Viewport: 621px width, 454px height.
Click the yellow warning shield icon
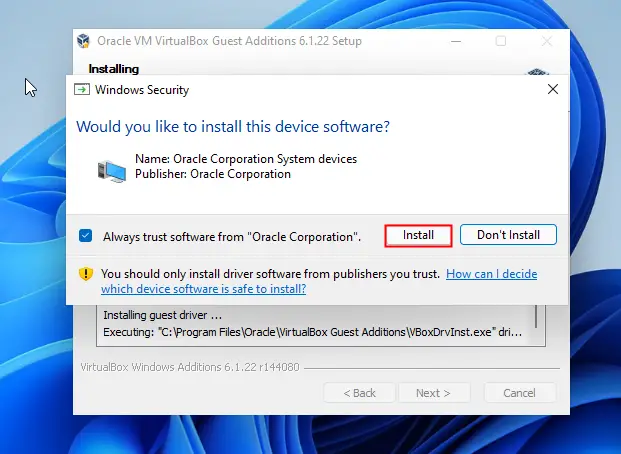coord(86,274)
